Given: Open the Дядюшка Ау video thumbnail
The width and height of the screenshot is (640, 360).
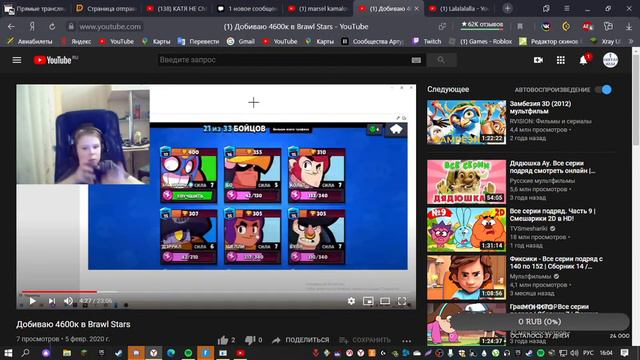Looking at the screenshot, I should (x=466, y=182).
